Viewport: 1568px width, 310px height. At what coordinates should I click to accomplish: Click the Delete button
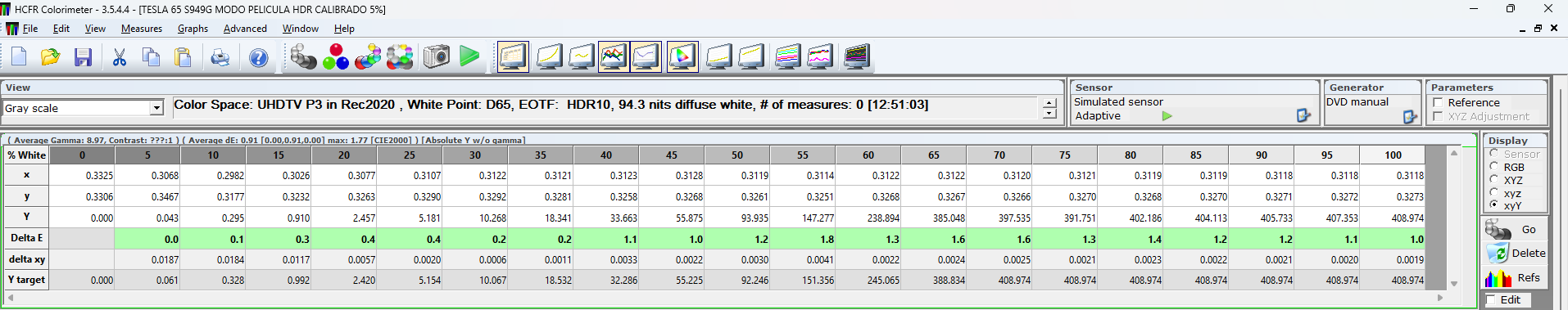pyautogui.click(x=1515, y=254)
